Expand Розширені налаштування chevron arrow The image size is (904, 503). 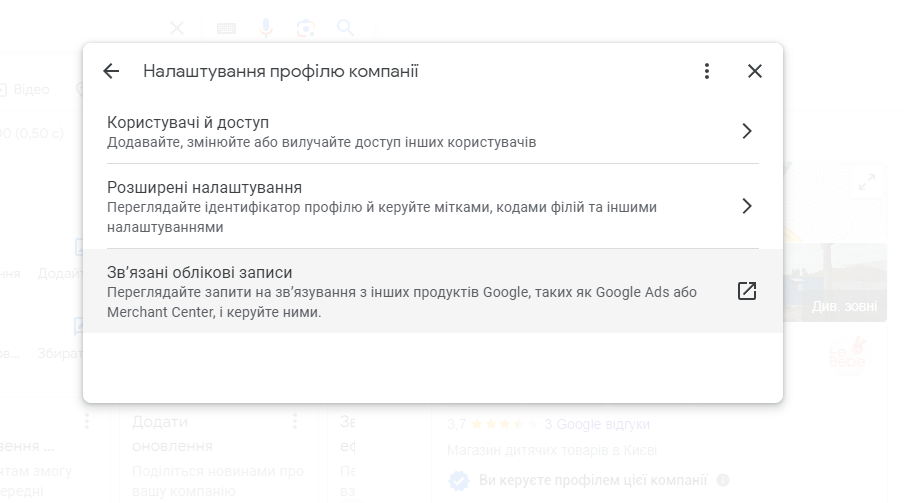[746, 206]
